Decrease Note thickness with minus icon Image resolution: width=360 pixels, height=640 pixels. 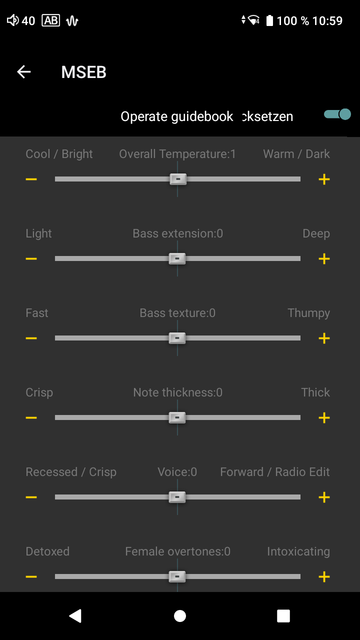(x=31, y=418)
